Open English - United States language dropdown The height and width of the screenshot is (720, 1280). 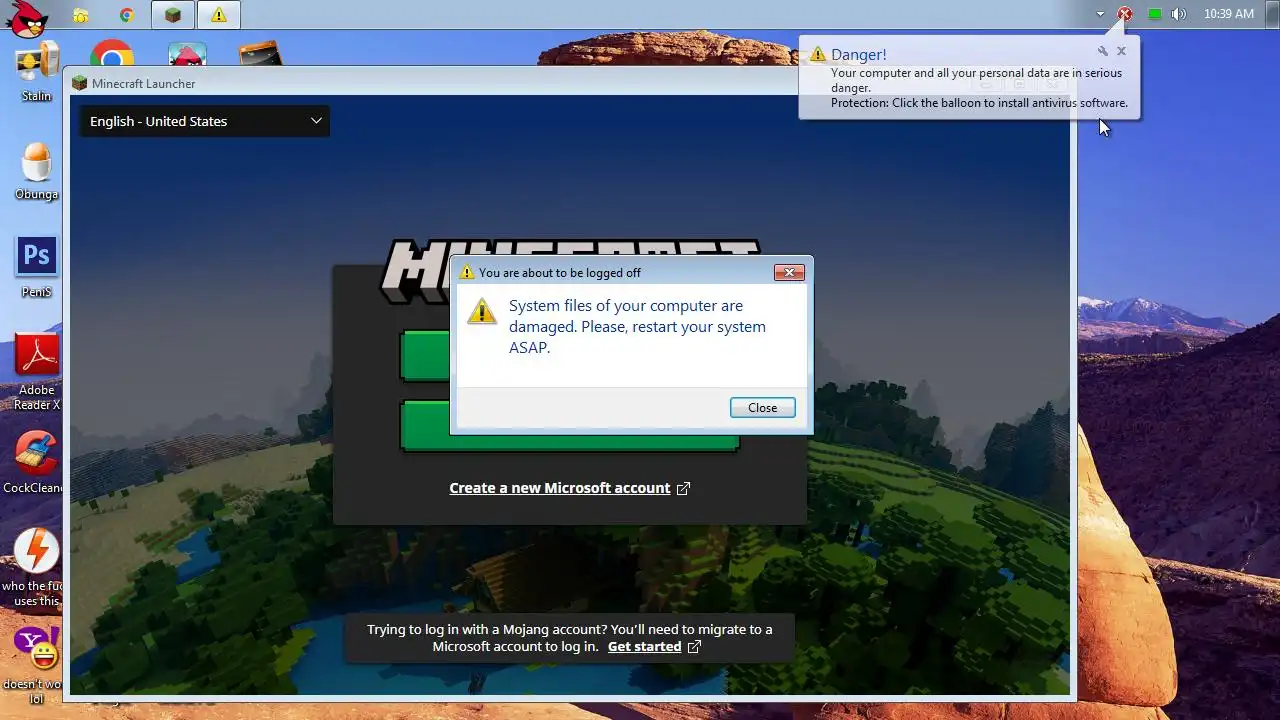click(205, 121)
